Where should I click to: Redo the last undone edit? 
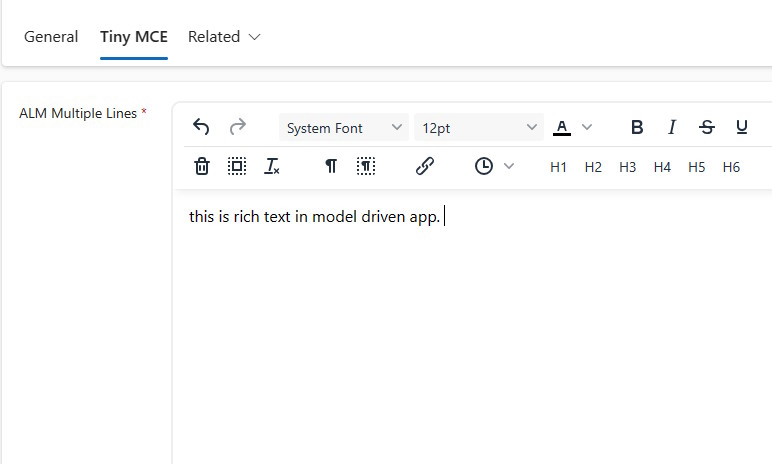point(238,127)
